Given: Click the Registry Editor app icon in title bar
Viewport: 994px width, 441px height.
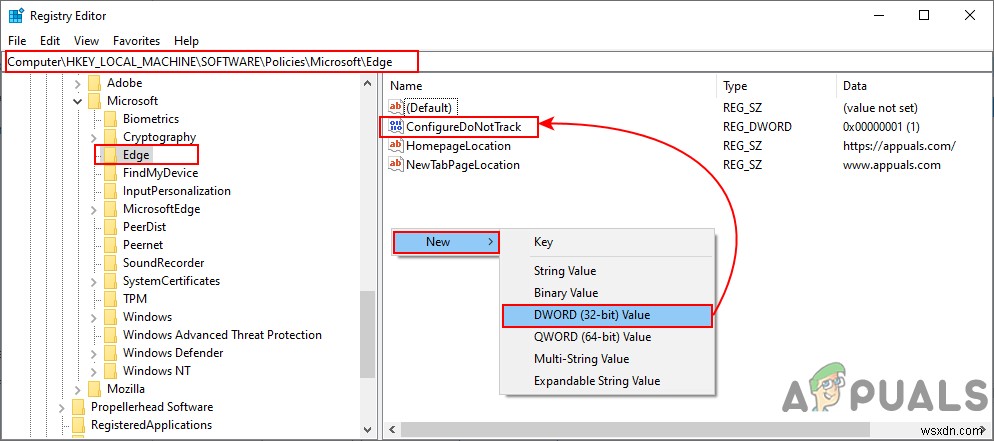Looking at the screenshot, I should [x=16, y=15].
